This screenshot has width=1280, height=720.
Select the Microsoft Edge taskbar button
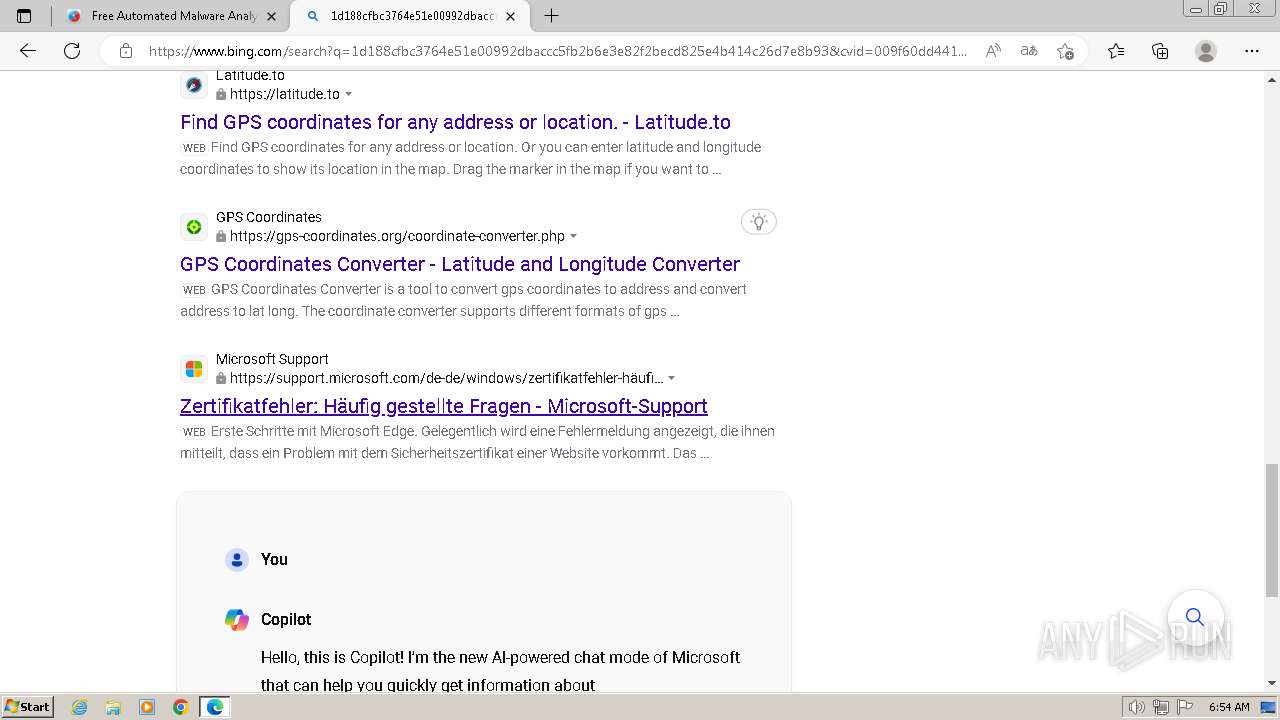215,707
